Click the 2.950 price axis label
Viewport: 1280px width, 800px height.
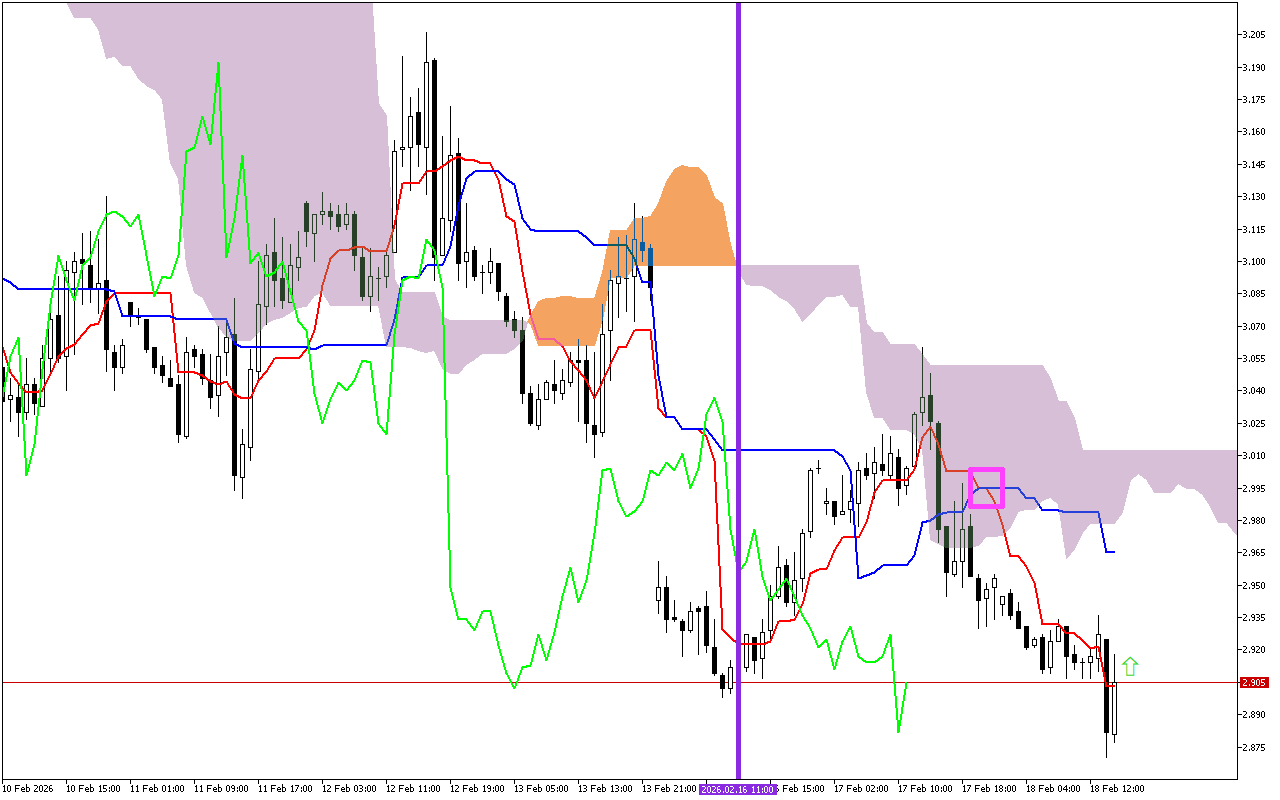[x=1254, y=586]
